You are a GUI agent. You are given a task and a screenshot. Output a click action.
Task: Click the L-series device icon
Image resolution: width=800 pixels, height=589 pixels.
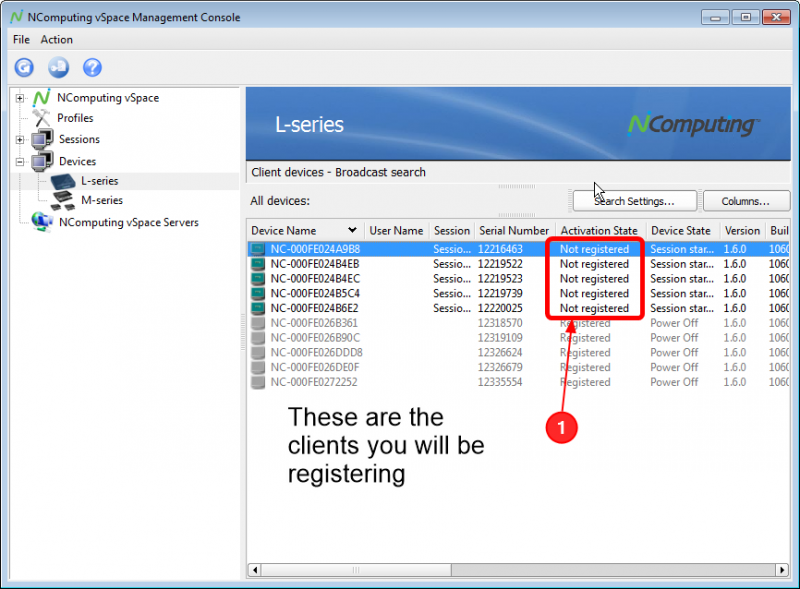point(63,181)
